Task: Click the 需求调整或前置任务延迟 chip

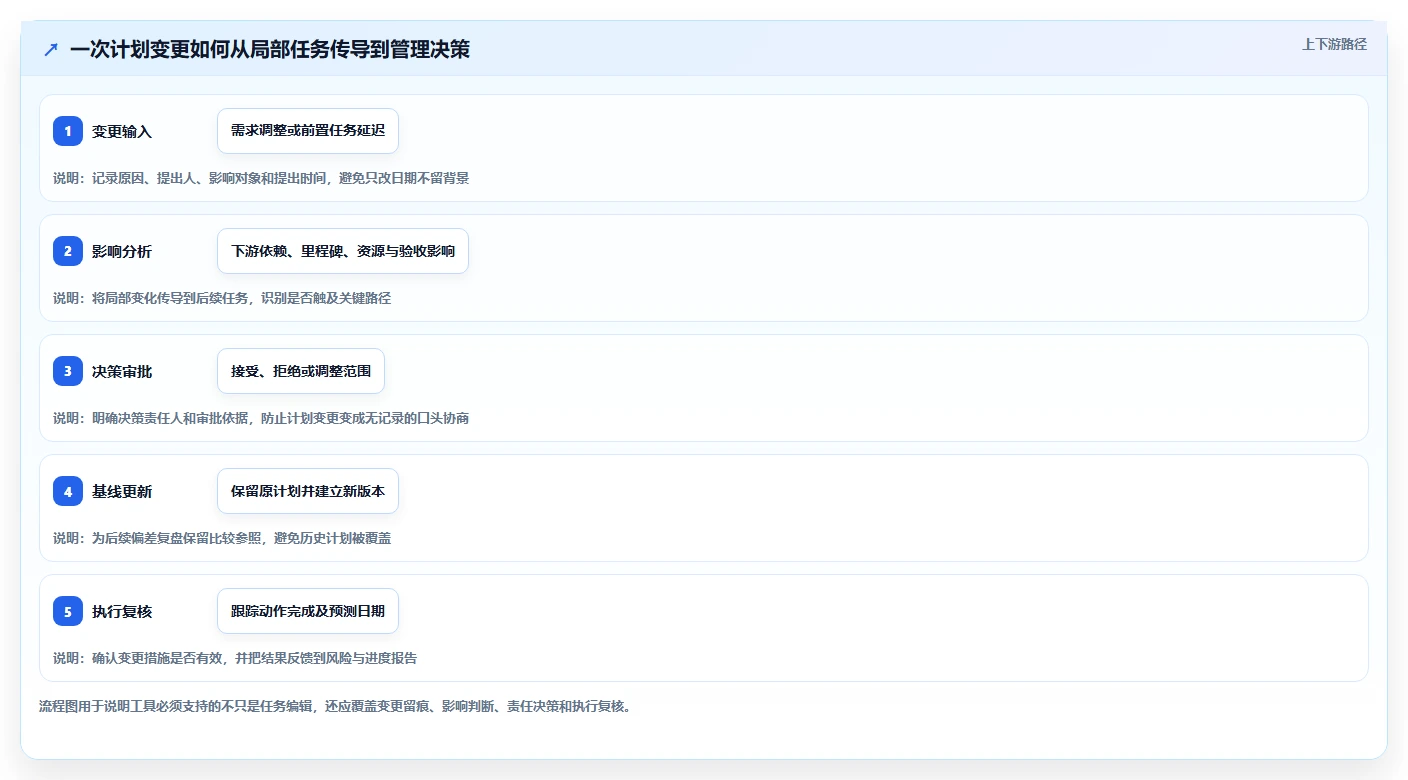Action: [x=308, y=131]
